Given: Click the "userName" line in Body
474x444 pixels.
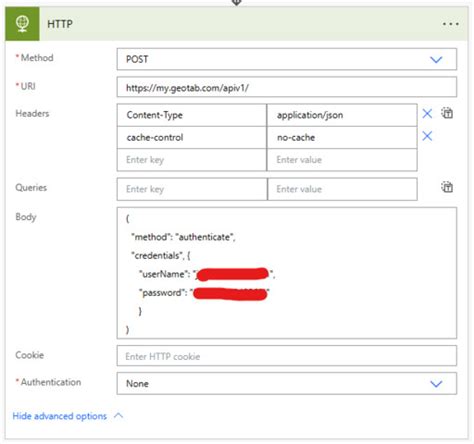Looking at the screenshot, I should 207,274.
